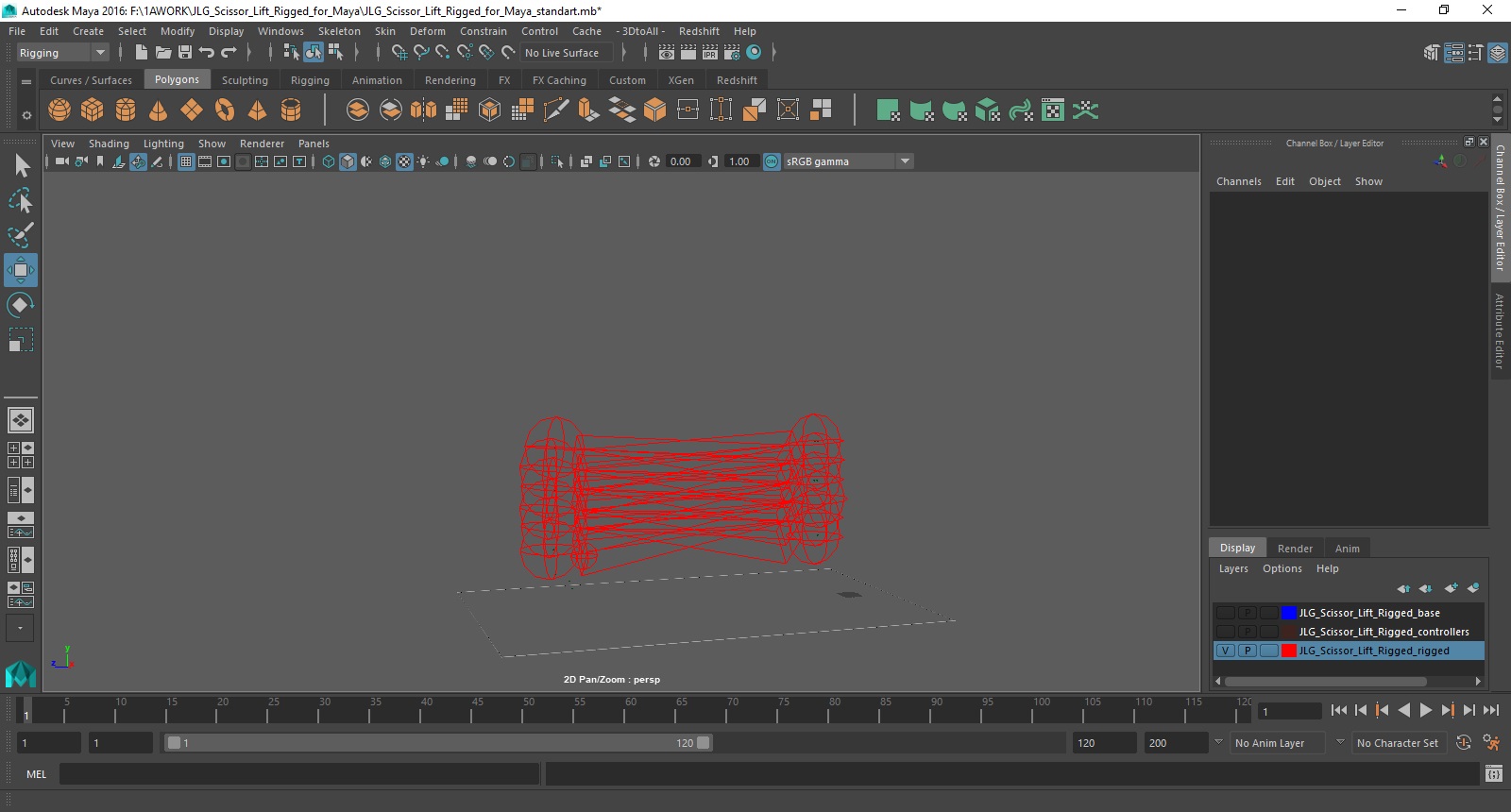The image size is (1511, 812).
Task: Click the red swatch of rigged layer
Action: click(x=1289, y=651)
